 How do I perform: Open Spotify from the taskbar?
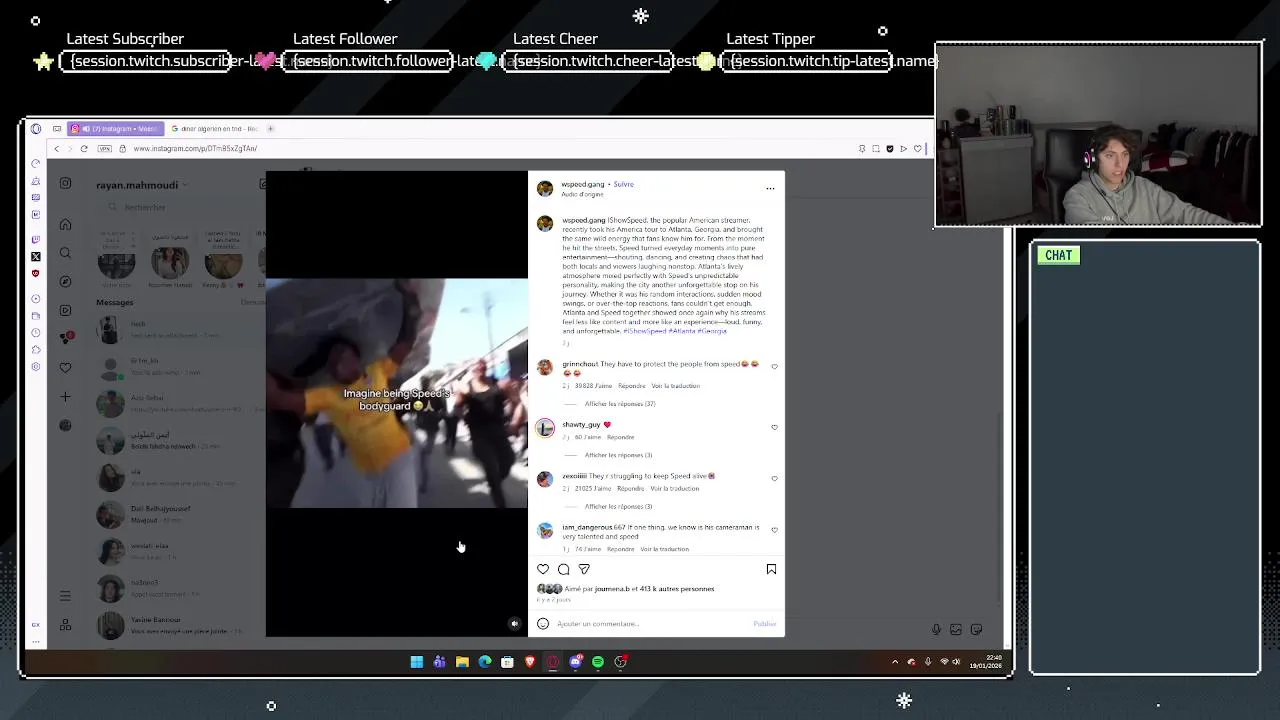(x=598, y=662)
